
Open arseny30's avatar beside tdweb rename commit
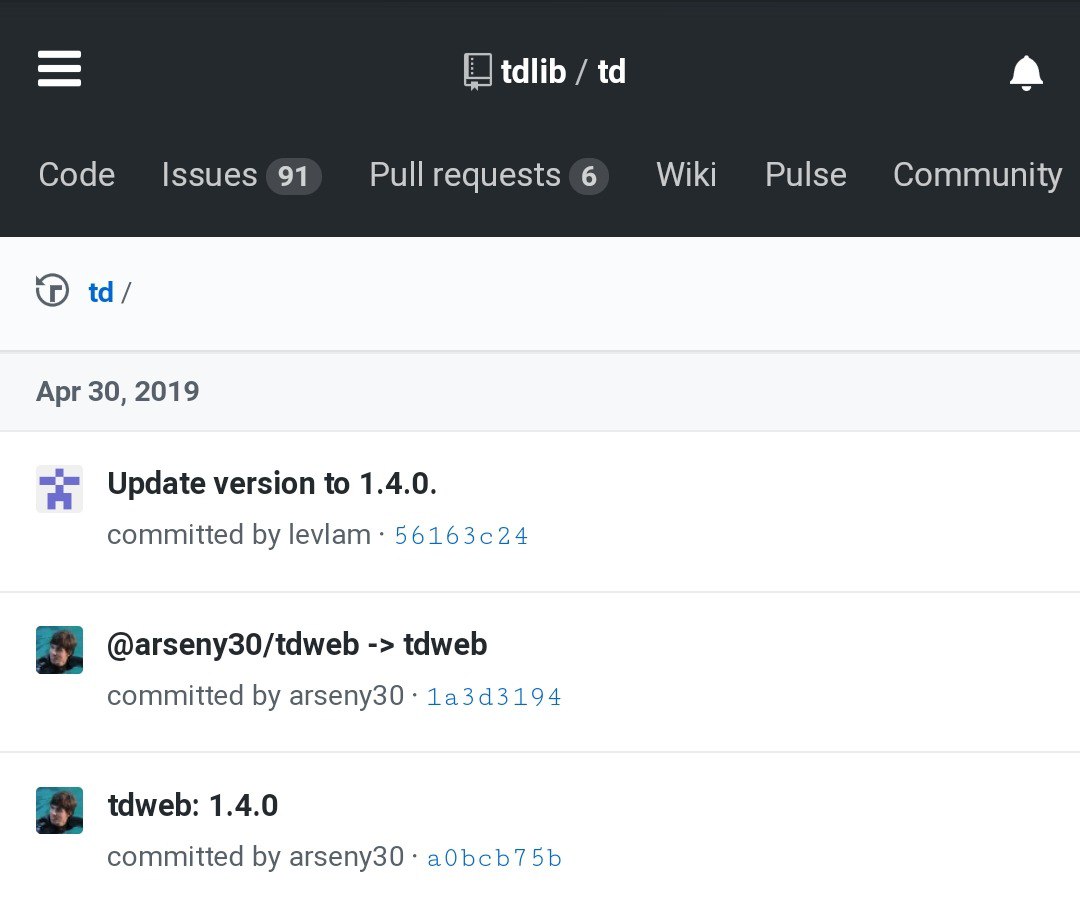coord(59,650)
